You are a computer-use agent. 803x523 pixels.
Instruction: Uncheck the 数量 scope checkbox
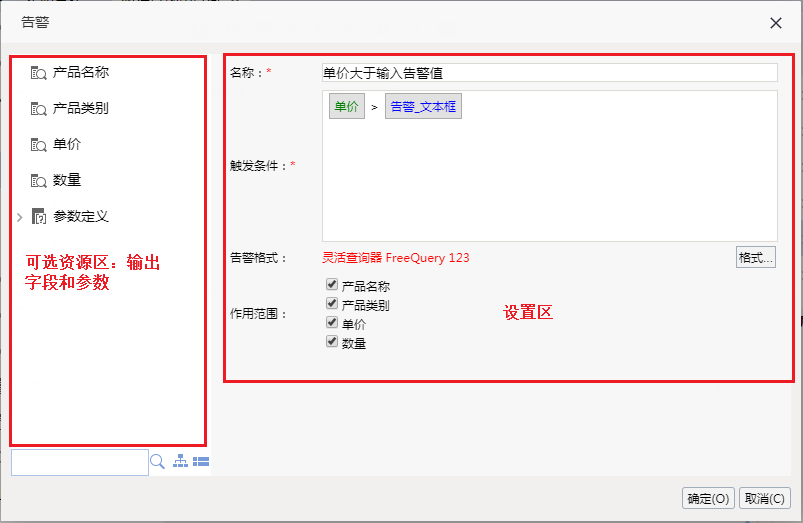[332, 341]
